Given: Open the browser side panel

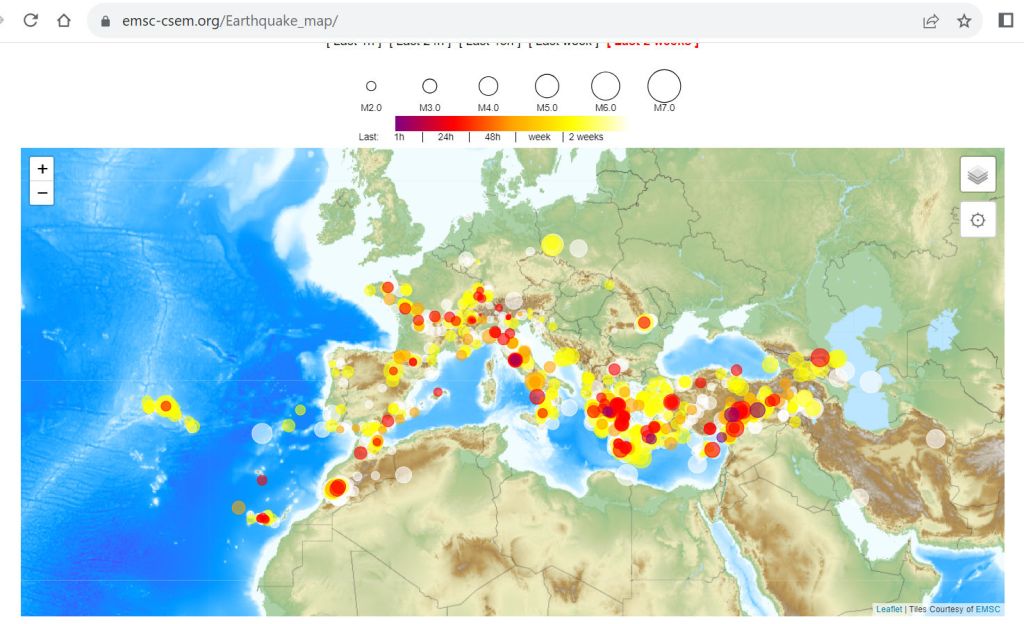Looking at the screenshot, I should click(x=1006, y=20).
